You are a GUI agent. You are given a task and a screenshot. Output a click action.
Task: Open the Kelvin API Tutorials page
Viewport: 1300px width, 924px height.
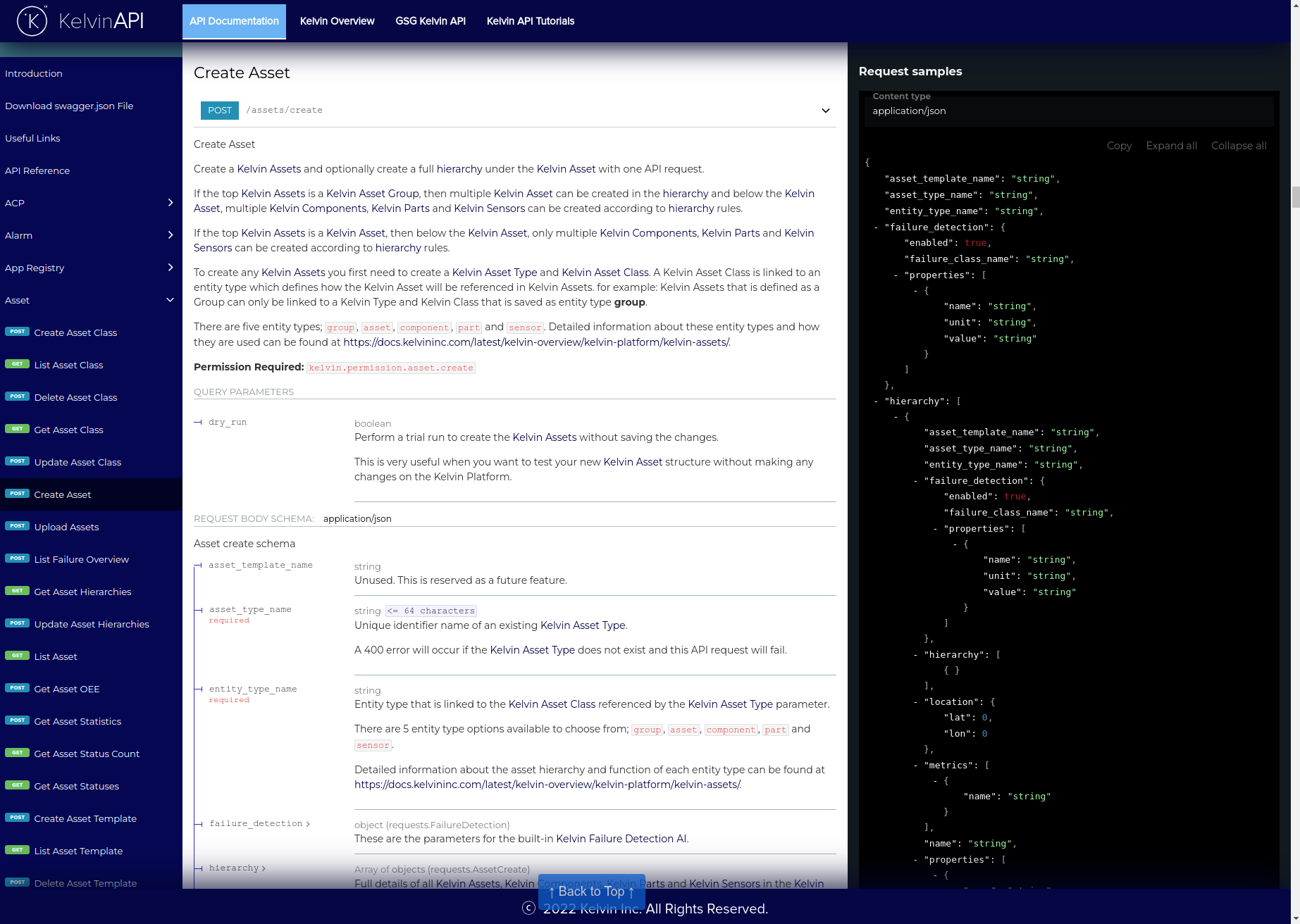pos(530,21)
